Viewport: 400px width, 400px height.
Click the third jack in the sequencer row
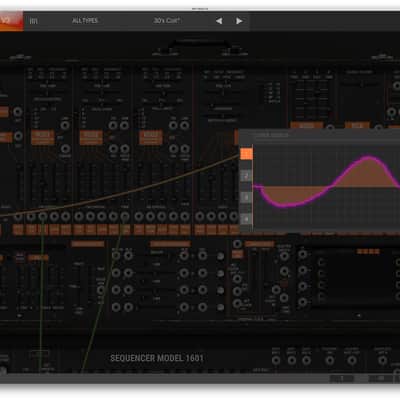pyautogui.click(x=306, y=360)
